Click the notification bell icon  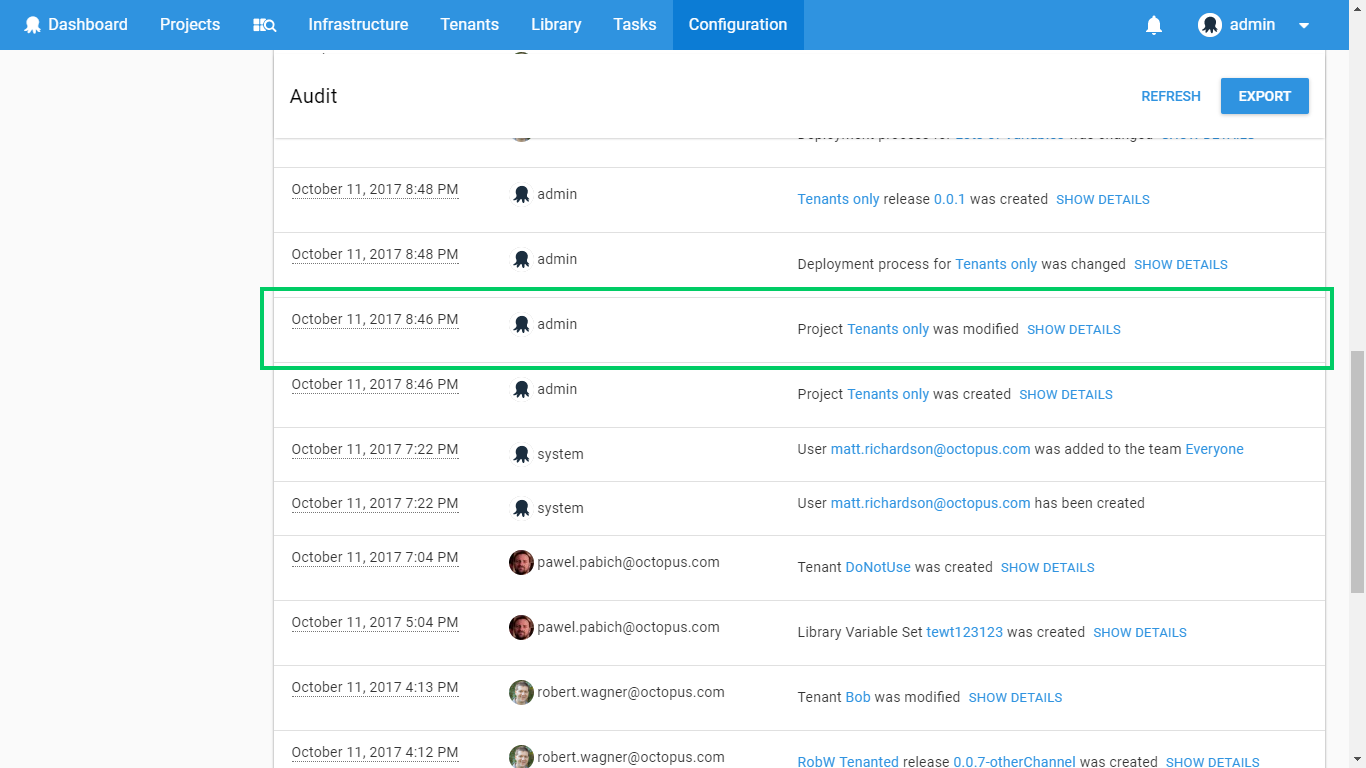1153,25
